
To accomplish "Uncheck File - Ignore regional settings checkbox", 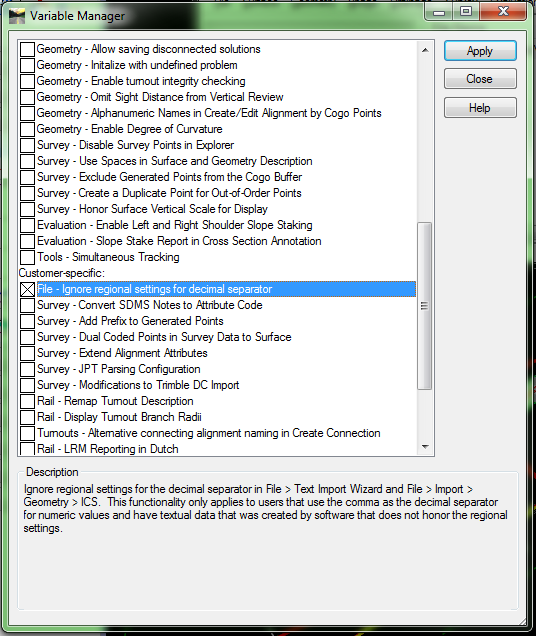I will coord(27,289).
